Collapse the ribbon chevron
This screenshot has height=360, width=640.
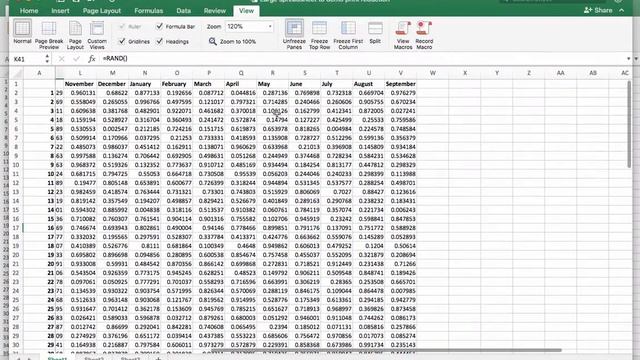(622, 10)
